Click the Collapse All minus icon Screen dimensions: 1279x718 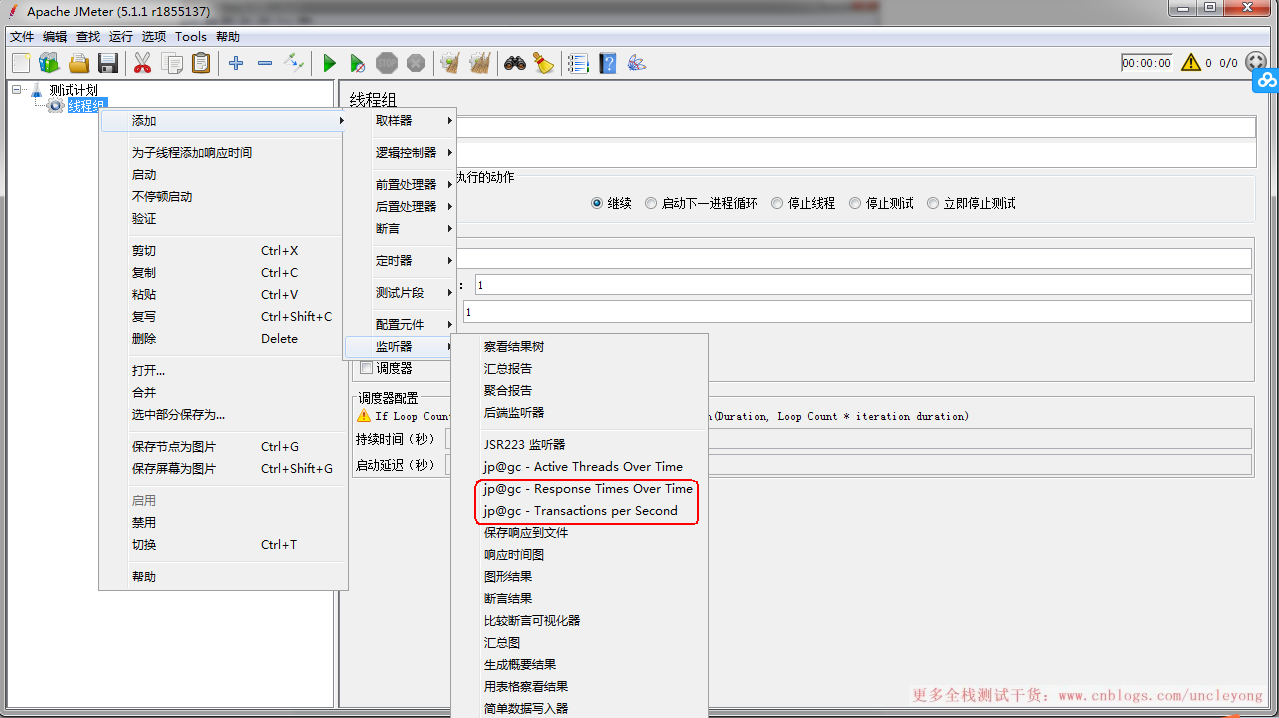pyautogui.click(x=265, y=63)
